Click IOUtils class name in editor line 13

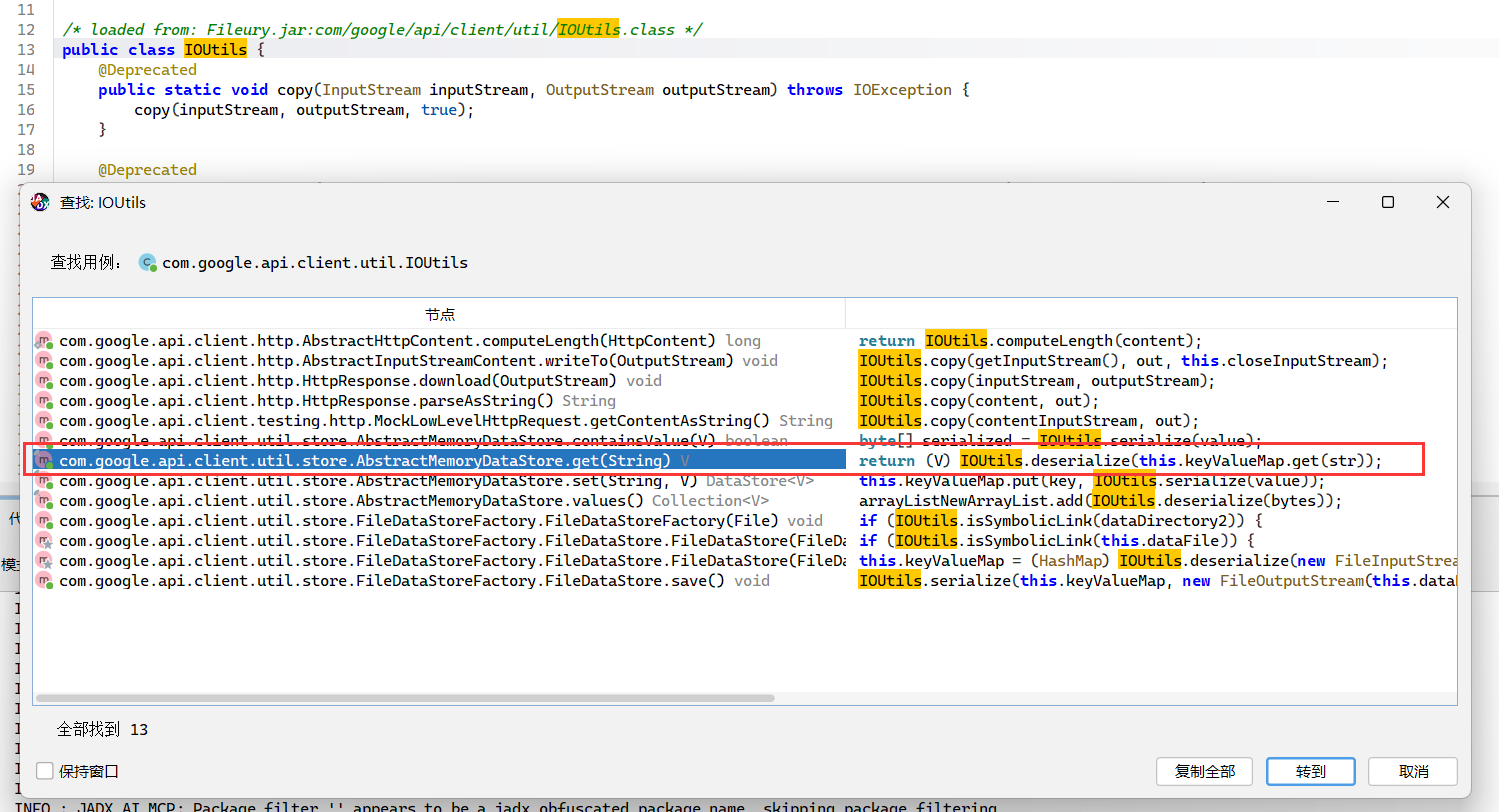215,50
